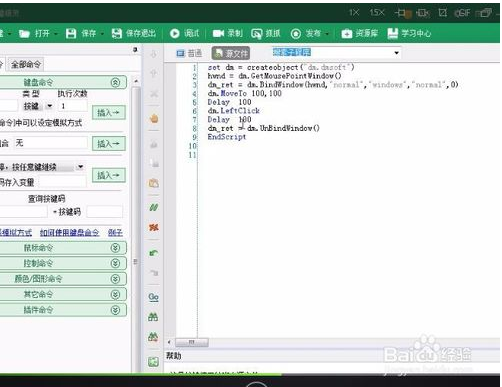The width and height of the screenshot is (502, 387).
Task: Click the binoculars find icon
Action: click(x=153, y=317)
